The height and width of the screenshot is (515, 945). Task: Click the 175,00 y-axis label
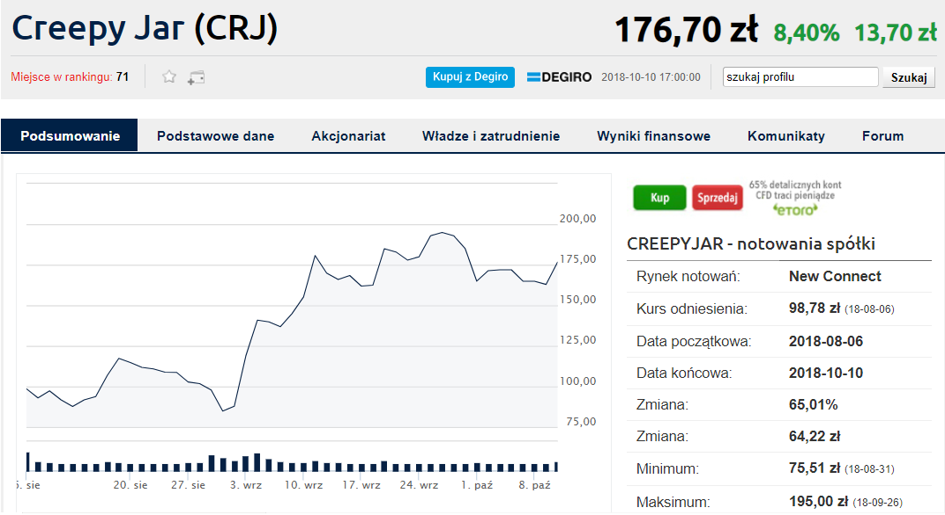pos(577,259)
